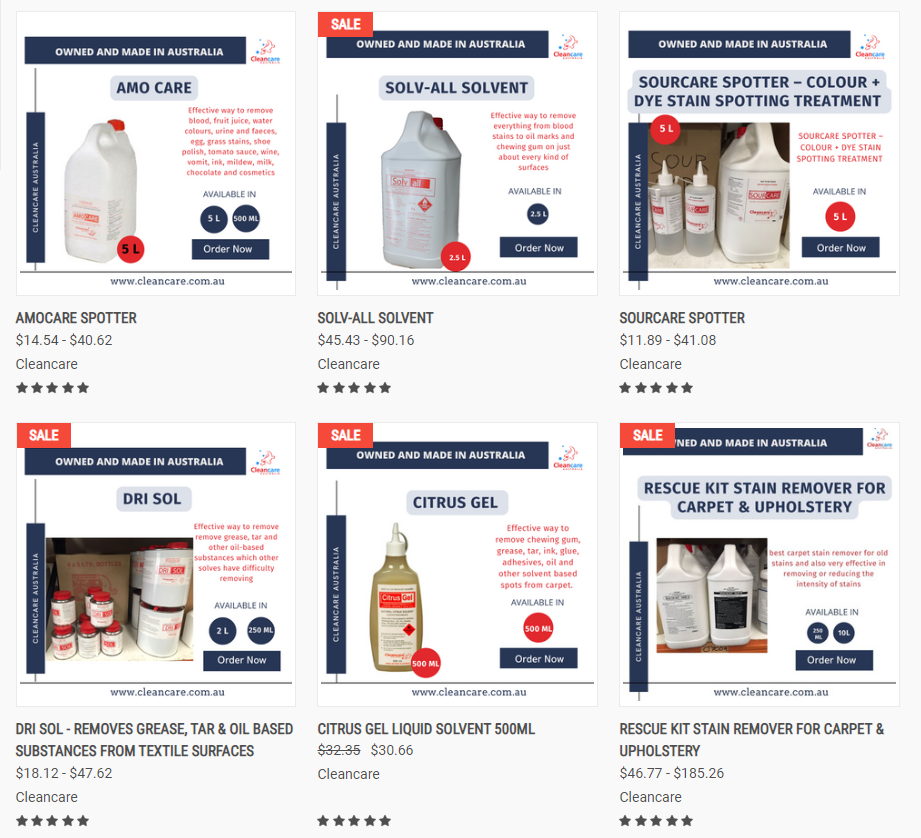Screen dimensions: 921x838
Task: Open the AMOCARE SPOTTER product title link
Action: [76, 318]
